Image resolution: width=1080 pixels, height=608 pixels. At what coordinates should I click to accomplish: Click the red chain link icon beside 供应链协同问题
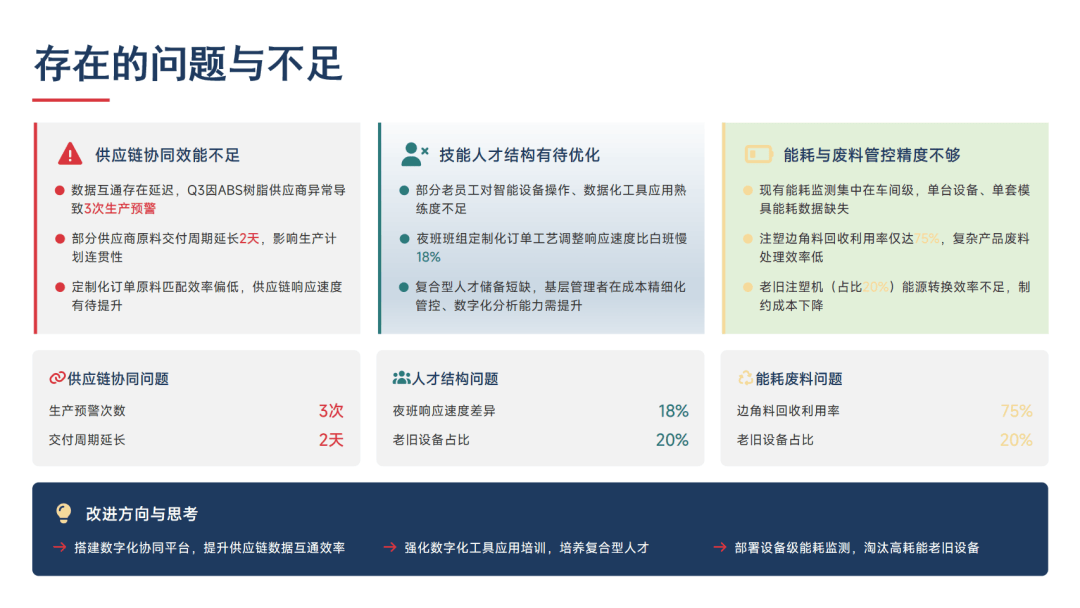pos(57,378)
